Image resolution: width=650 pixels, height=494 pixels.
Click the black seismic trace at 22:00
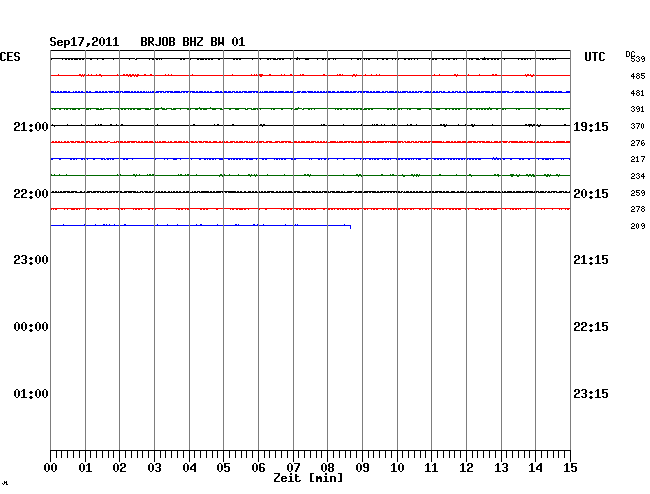point(310,192)
